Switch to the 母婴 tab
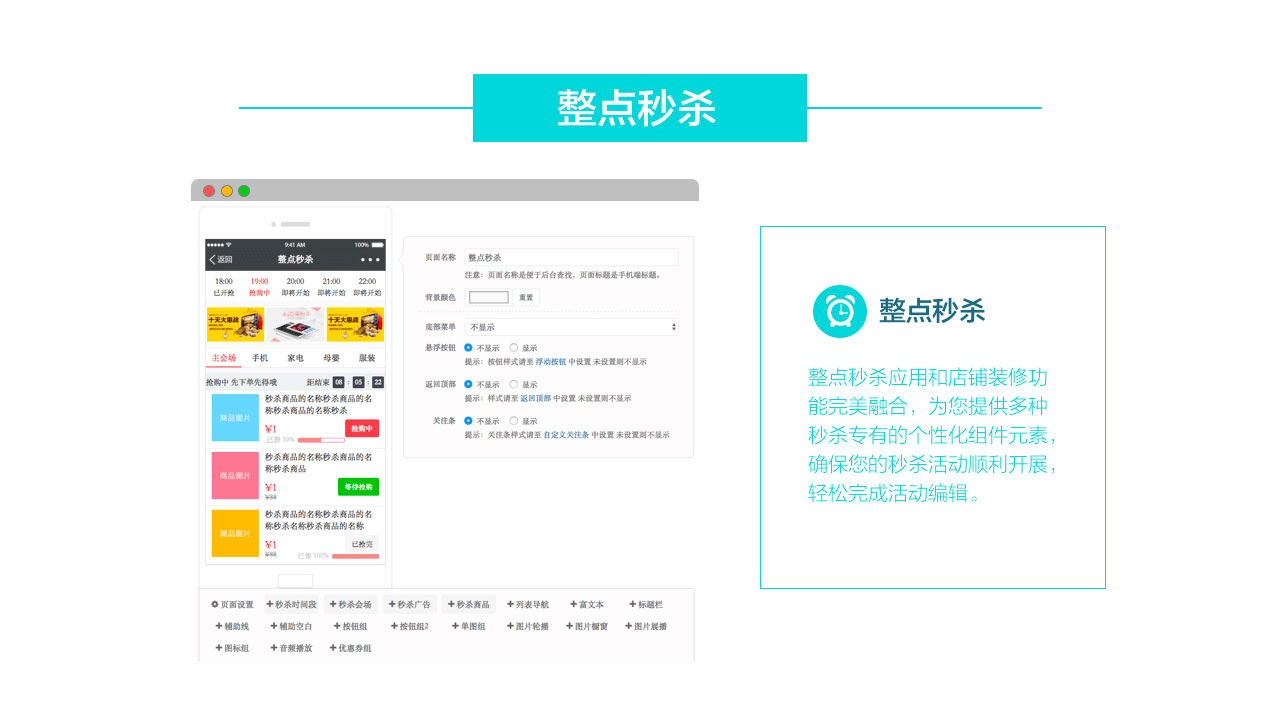The width and height of the screenshot is (1280, 720). [331, 358]
